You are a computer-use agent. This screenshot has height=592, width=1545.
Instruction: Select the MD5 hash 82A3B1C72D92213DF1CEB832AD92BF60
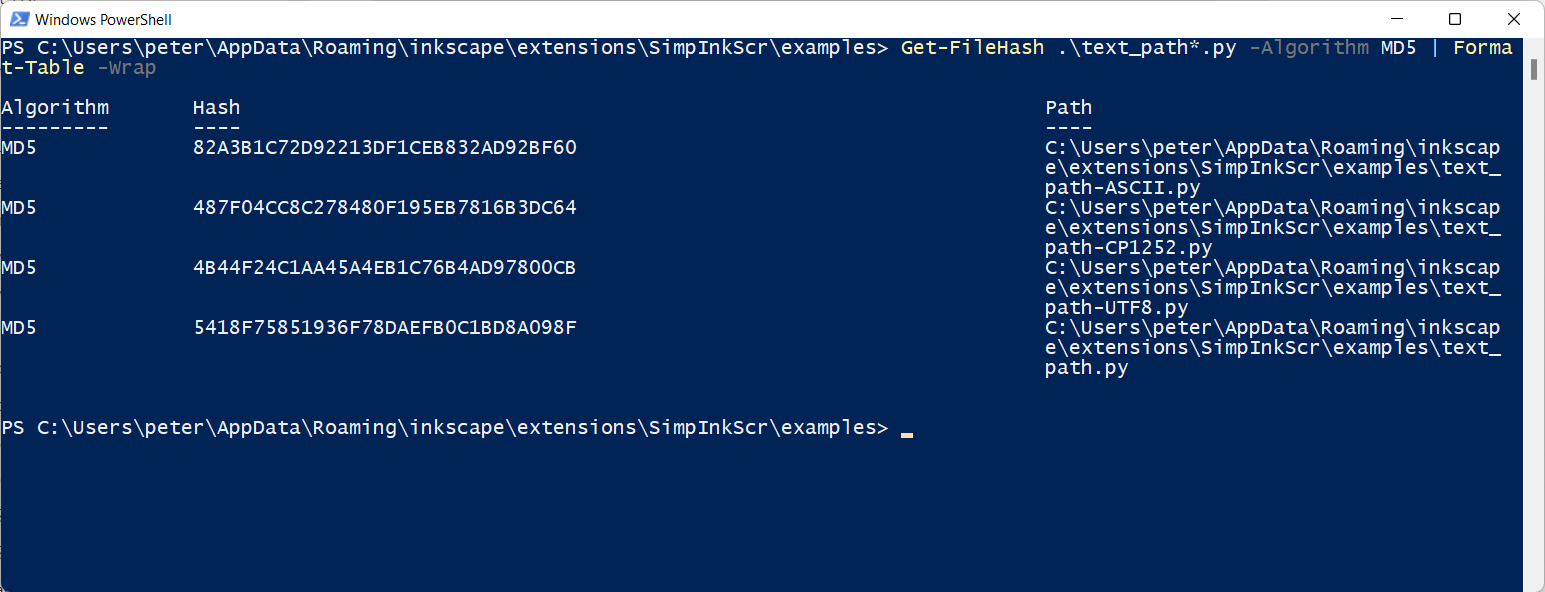pyautogui.click(x=384, y=147)
